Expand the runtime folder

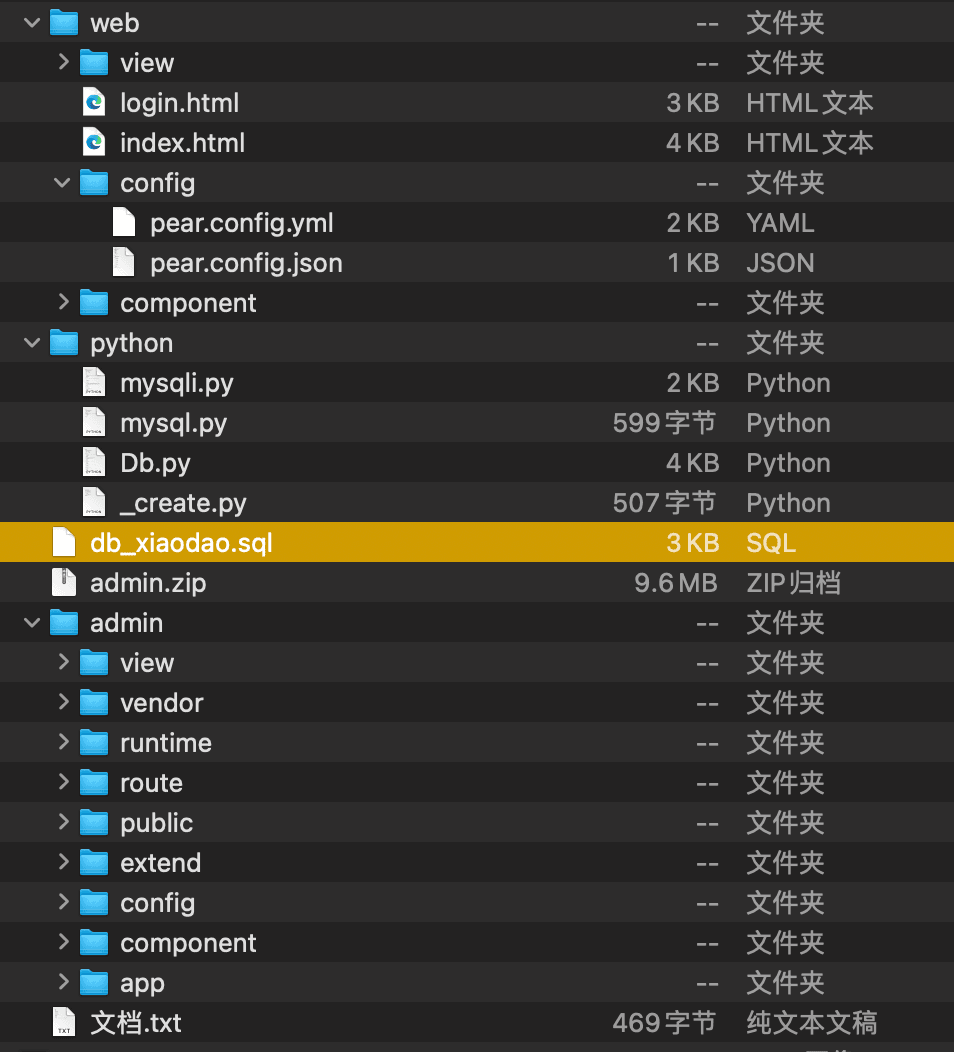(63, 743)
